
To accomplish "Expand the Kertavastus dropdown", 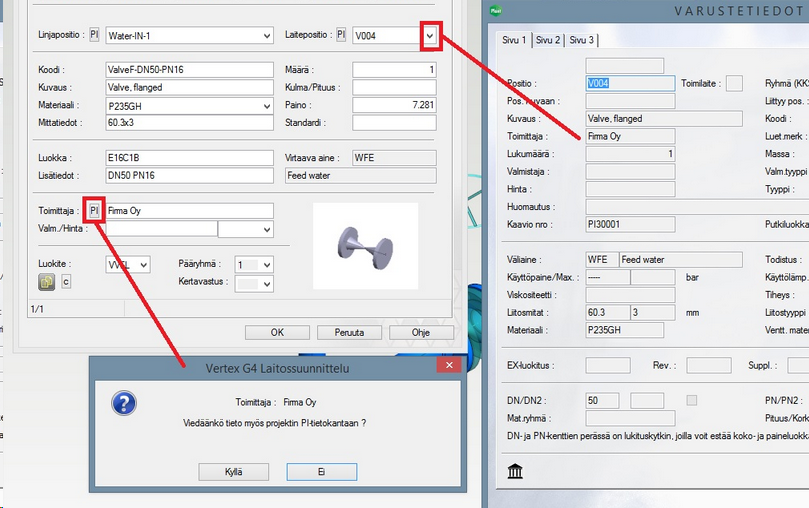I will [267, 284].
